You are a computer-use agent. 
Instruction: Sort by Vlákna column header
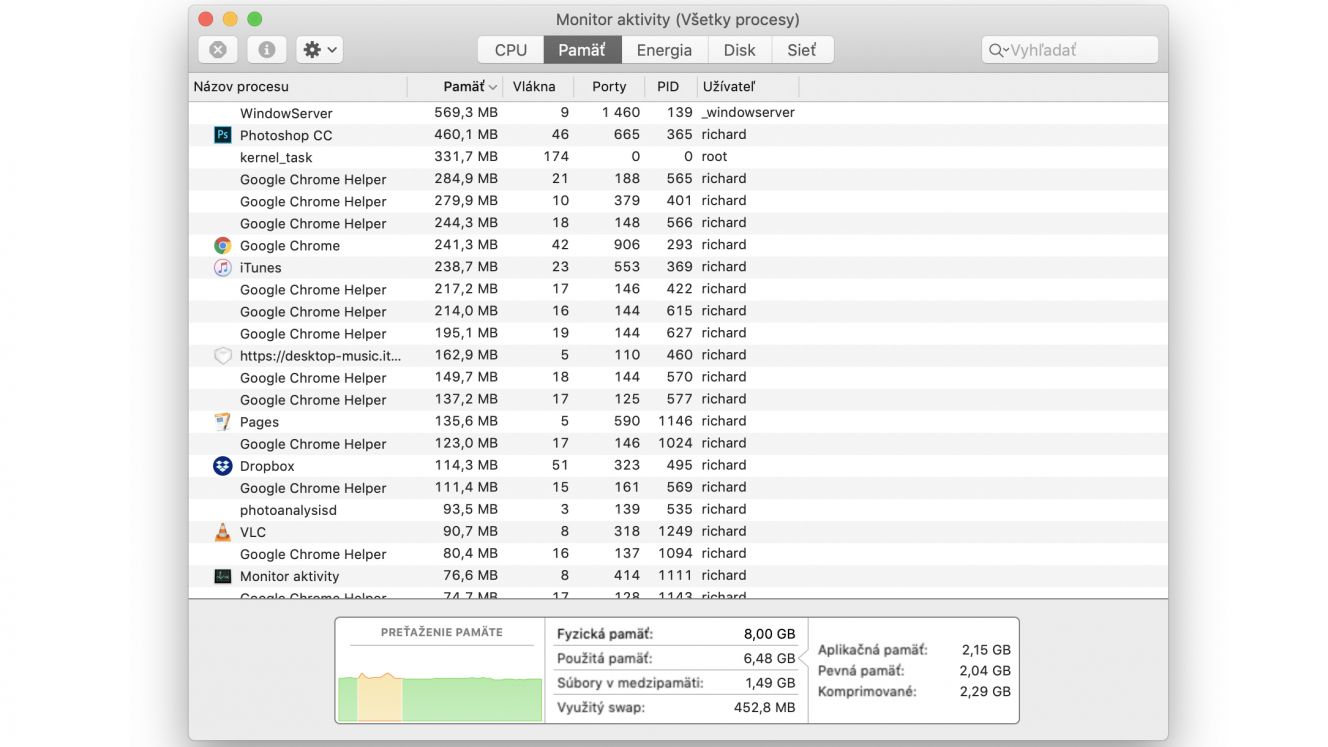[x=539, y=87]
